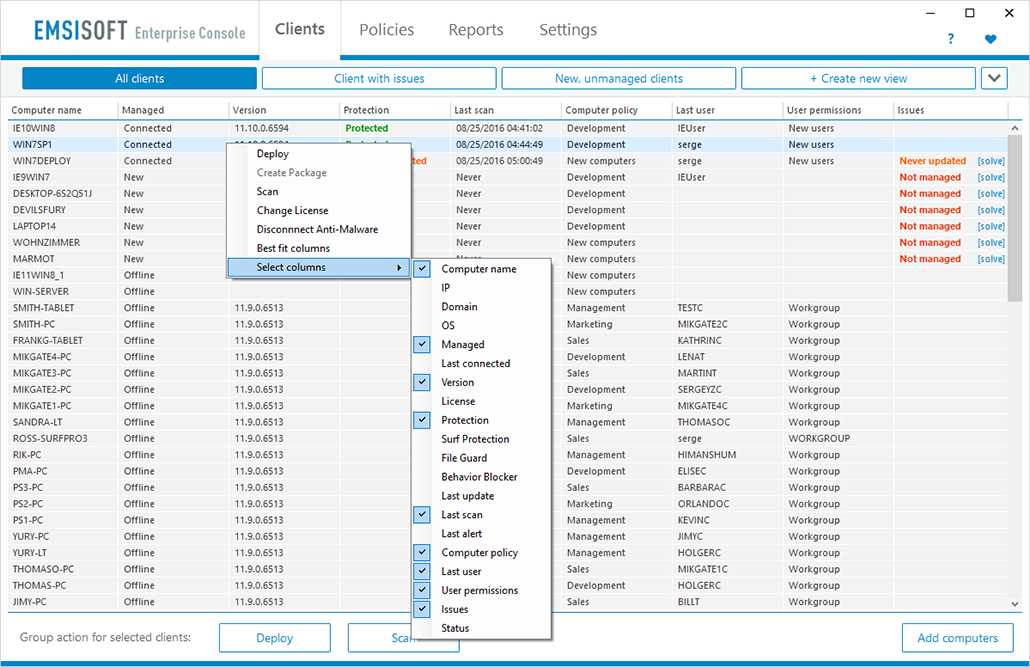Click the Create new view button
This screenshot has width=1030, height=667.
pyautogui.click(x=858, y=78)
